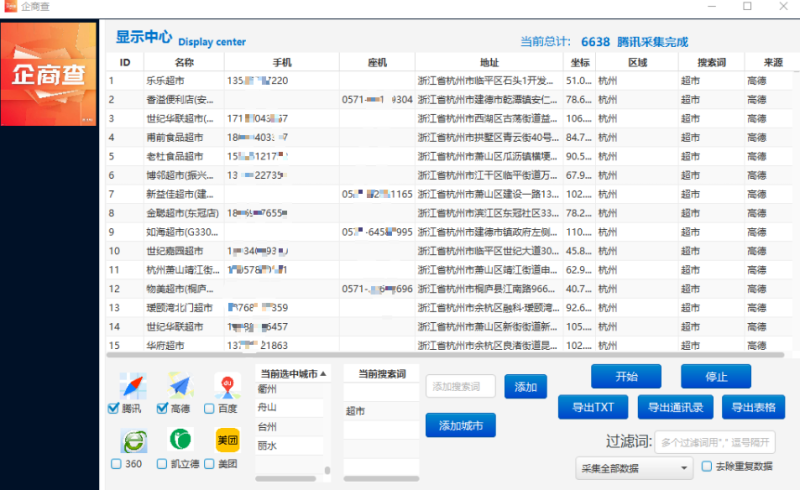Click the small 企商查 title bar icon
The height and width of the screenshot is (490, 800).
point(10,6)
